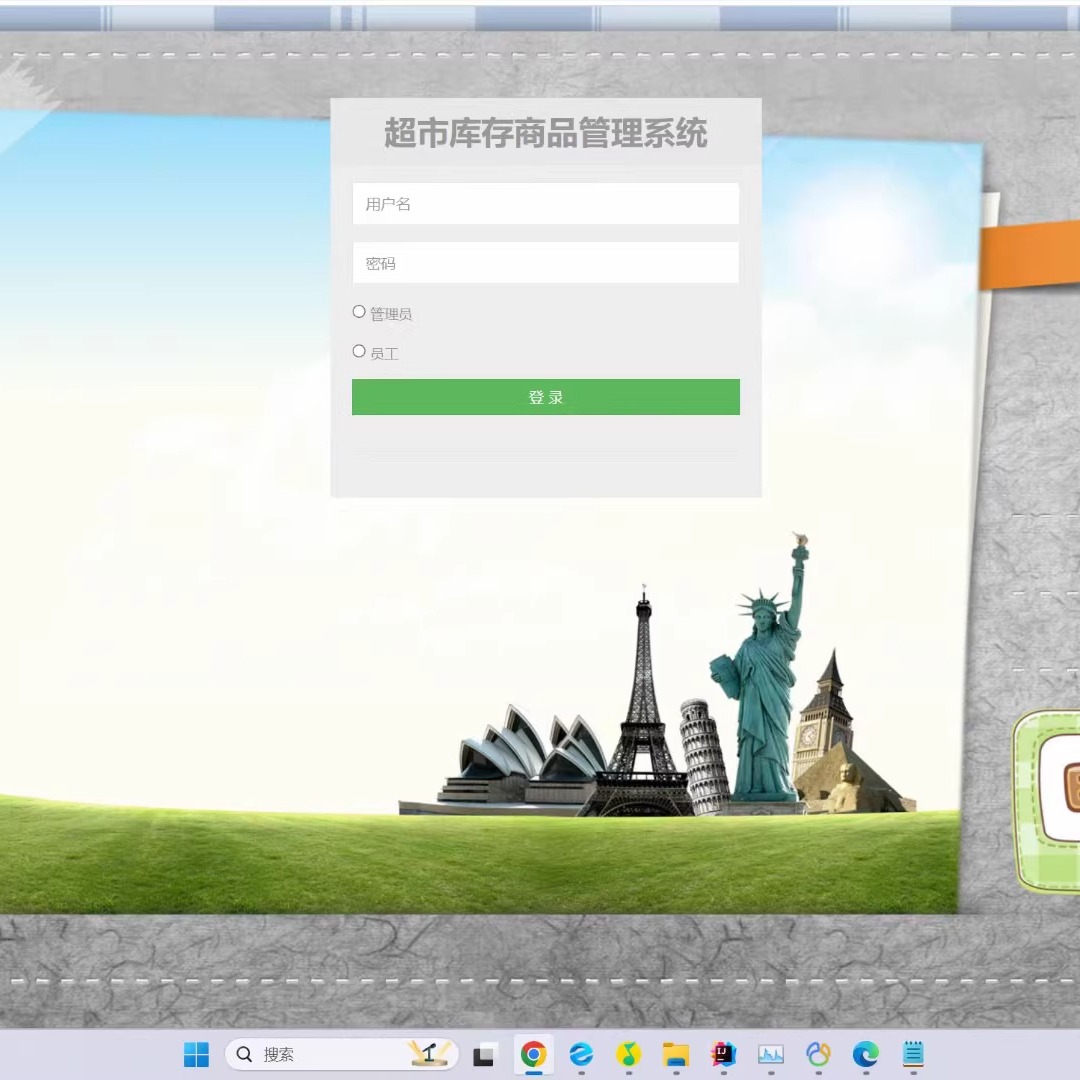Click the search highlights lamp icon
1080x1080 pixels.
(430, 1054)
